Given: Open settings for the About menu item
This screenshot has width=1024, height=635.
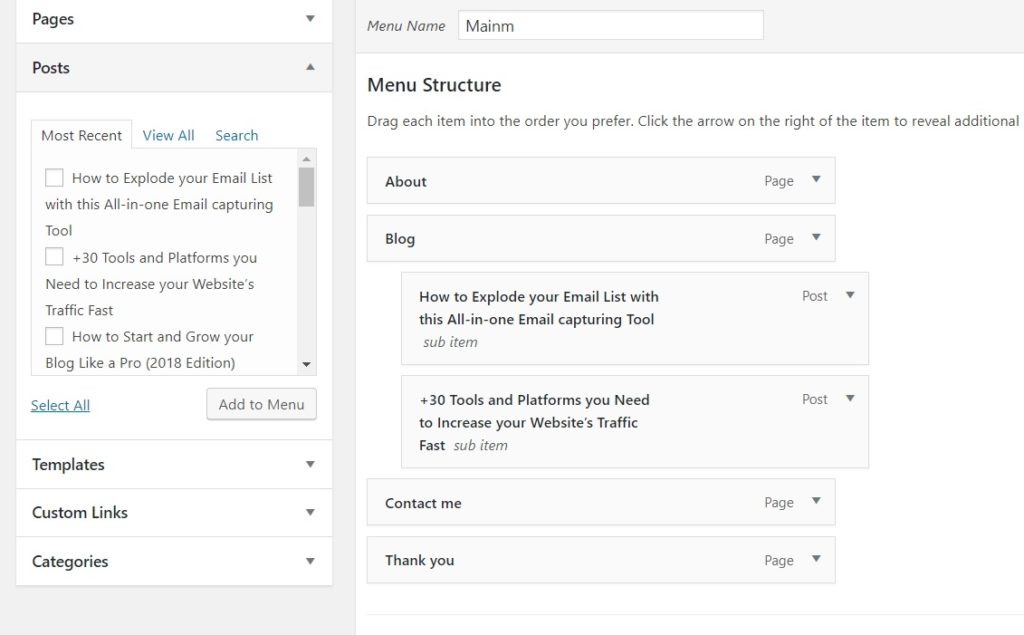Looking at the screenshot, I should click(818, 181).
